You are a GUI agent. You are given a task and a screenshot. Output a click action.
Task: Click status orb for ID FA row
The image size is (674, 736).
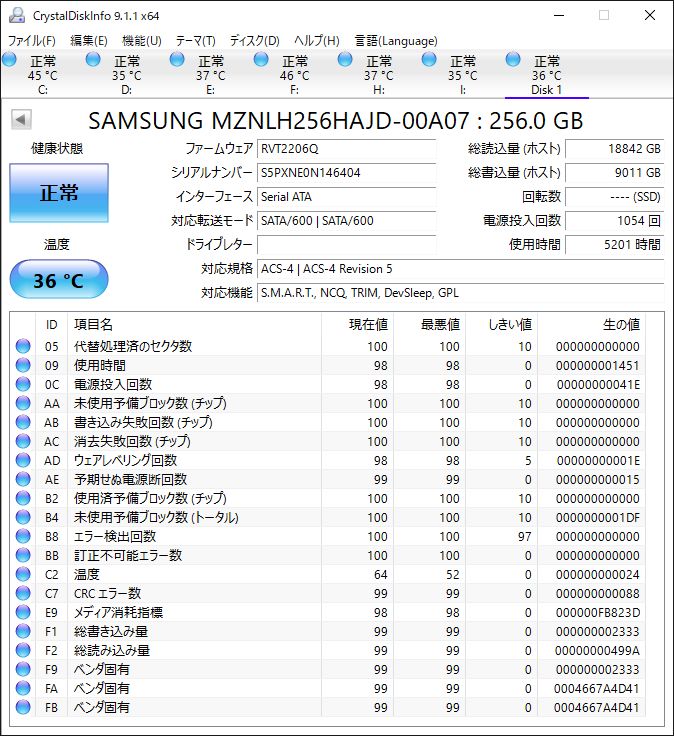pyautogui.click(x=23, y=688)
